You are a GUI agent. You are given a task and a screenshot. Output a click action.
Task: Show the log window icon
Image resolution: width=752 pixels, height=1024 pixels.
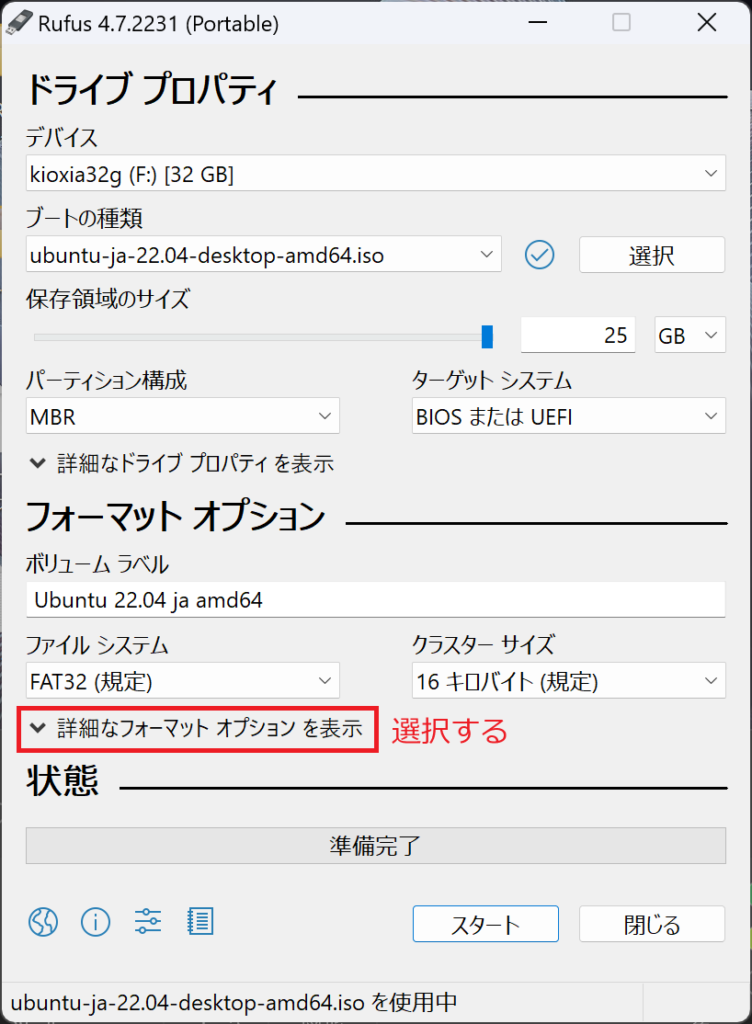coord(200,922)
